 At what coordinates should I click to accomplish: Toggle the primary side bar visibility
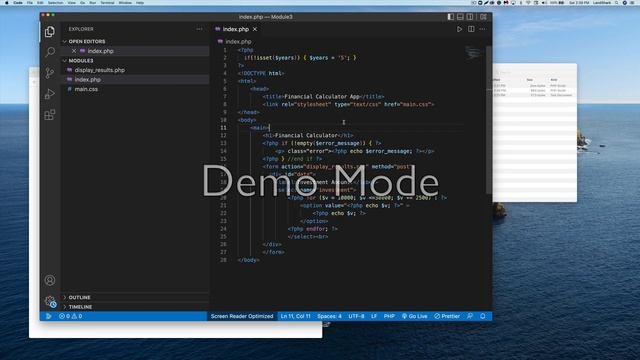pyautogui.click(x=451, y=17)
